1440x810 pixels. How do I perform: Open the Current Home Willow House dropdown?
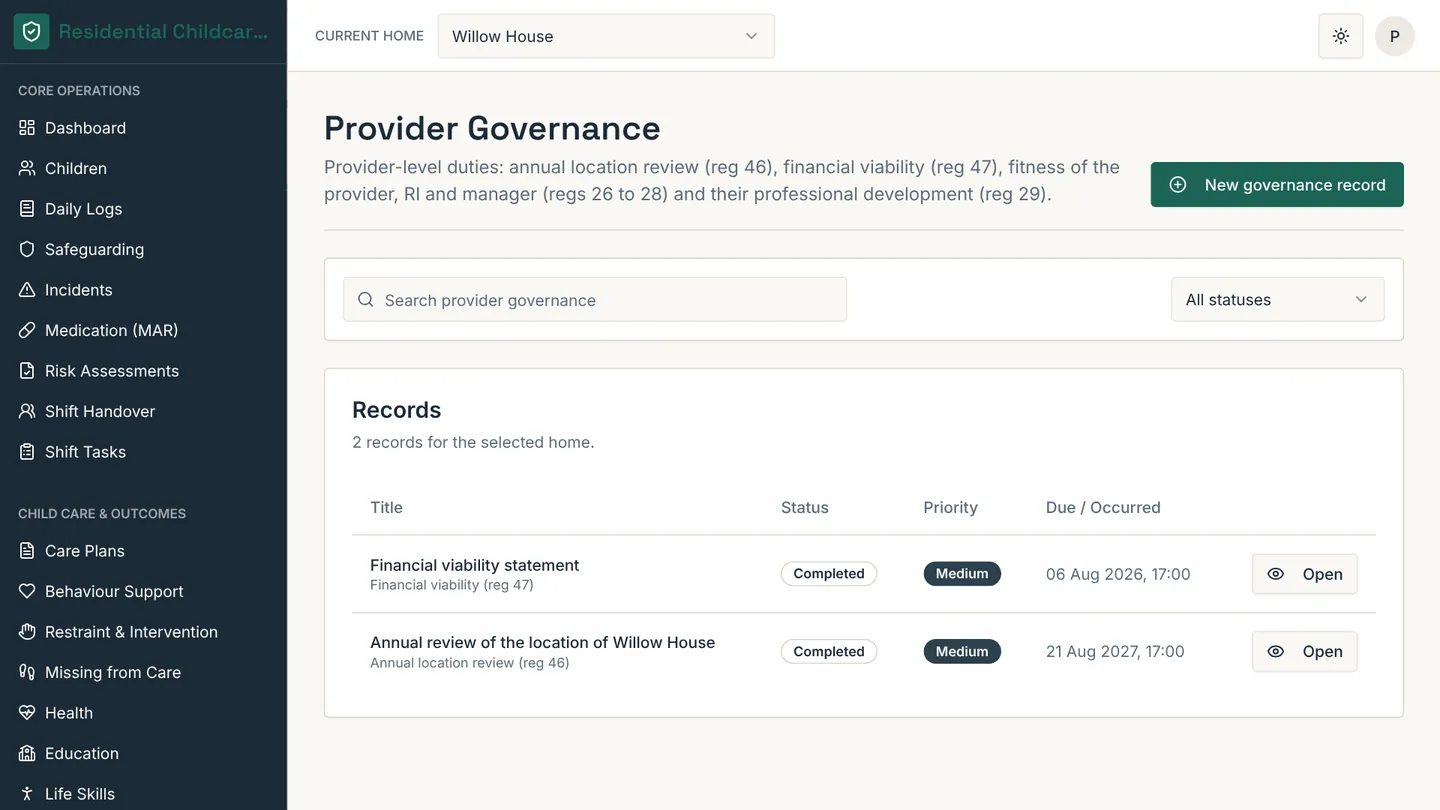coord(606,36)
